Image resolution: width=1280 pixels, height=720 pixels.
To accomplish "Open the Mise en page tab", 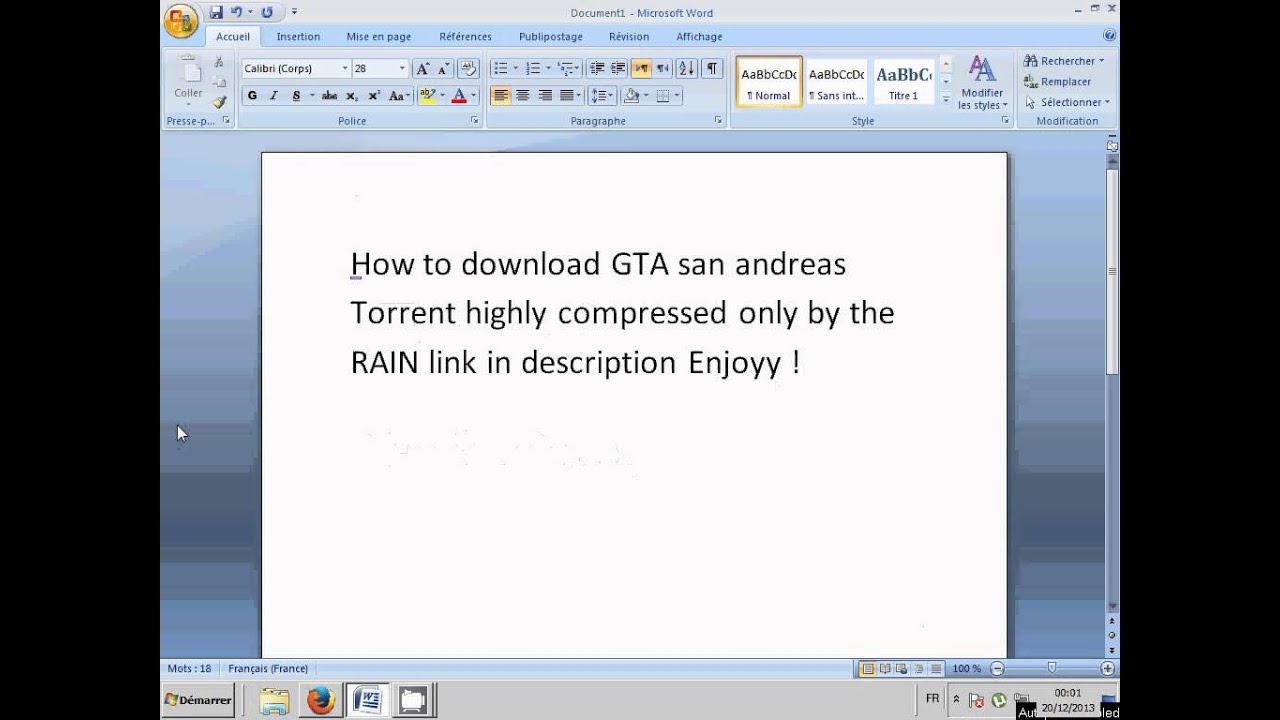I will point(379,36).
